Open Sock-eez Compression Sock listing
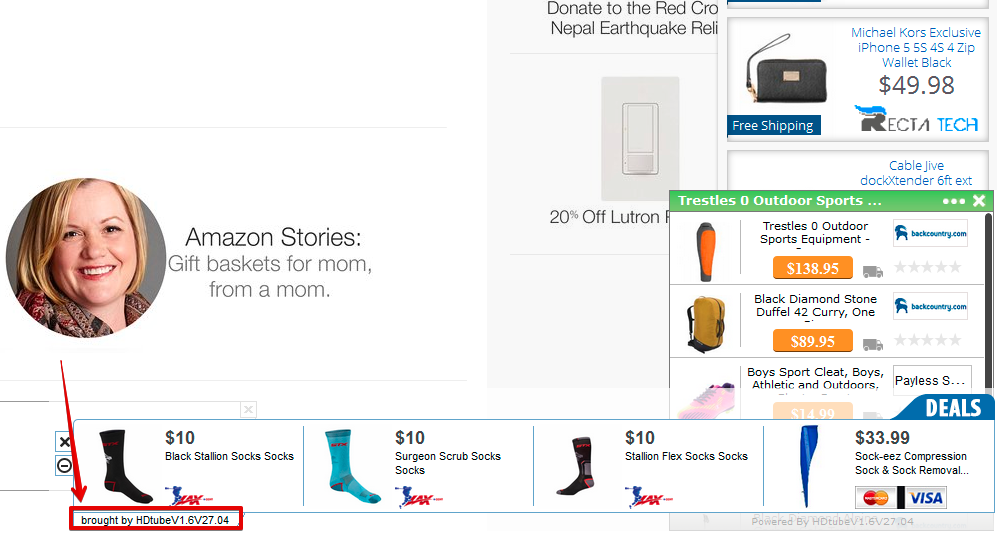The image size is (997, 535). tap(911, 463)
